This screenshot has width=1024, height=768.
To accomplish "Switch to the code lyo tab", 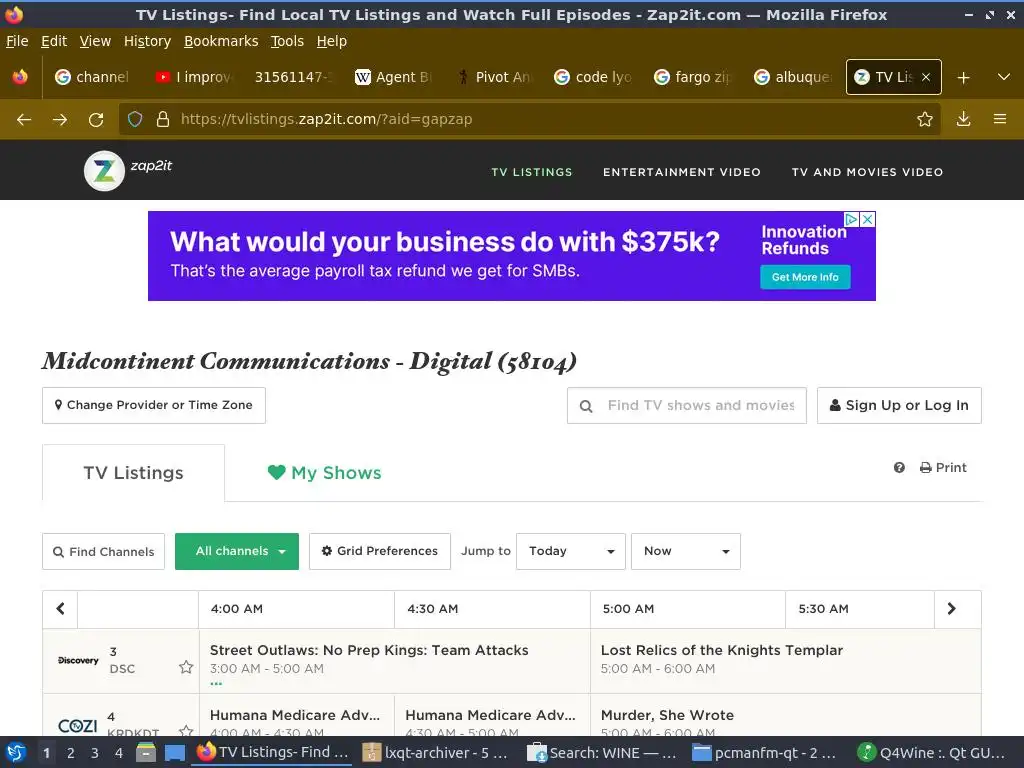I will 593,77.
